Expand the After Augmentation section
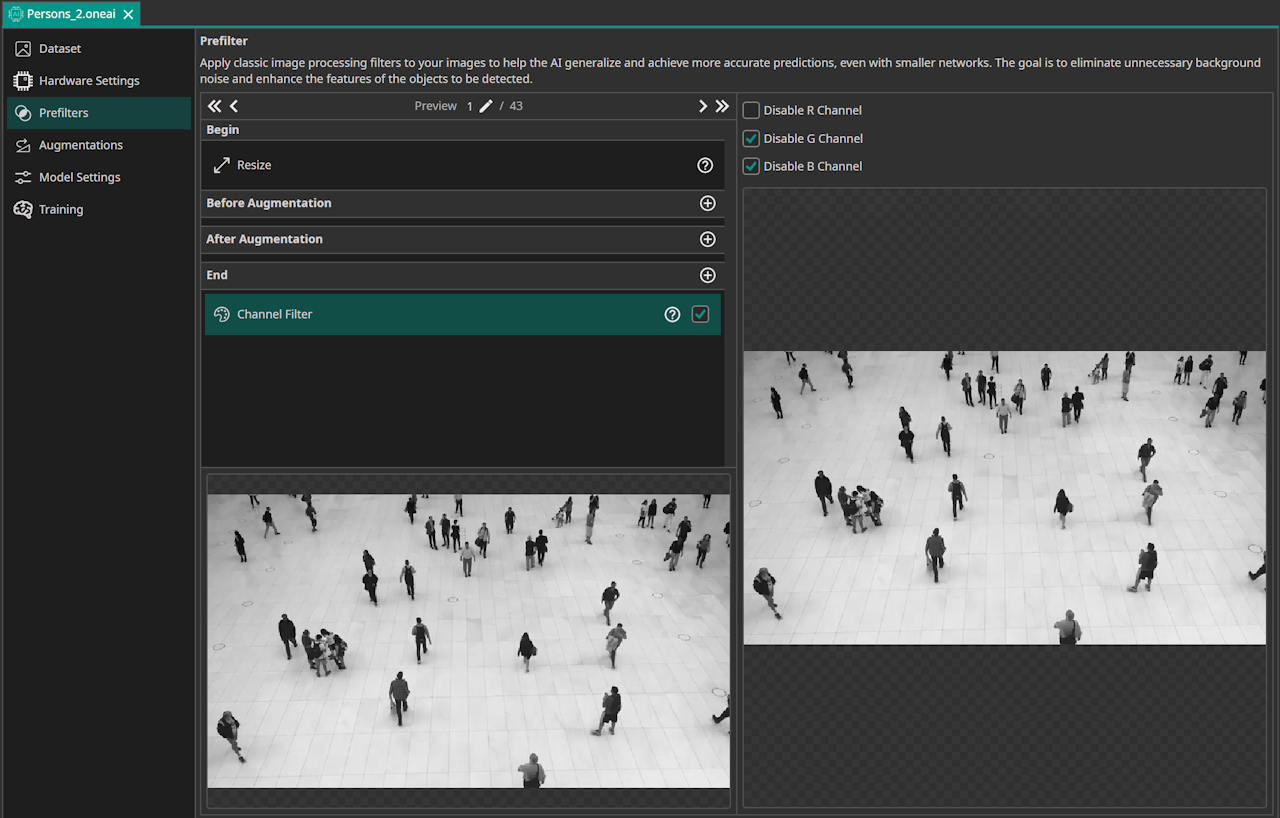The height and width of the screenshot is (818, 1280). 707,239
